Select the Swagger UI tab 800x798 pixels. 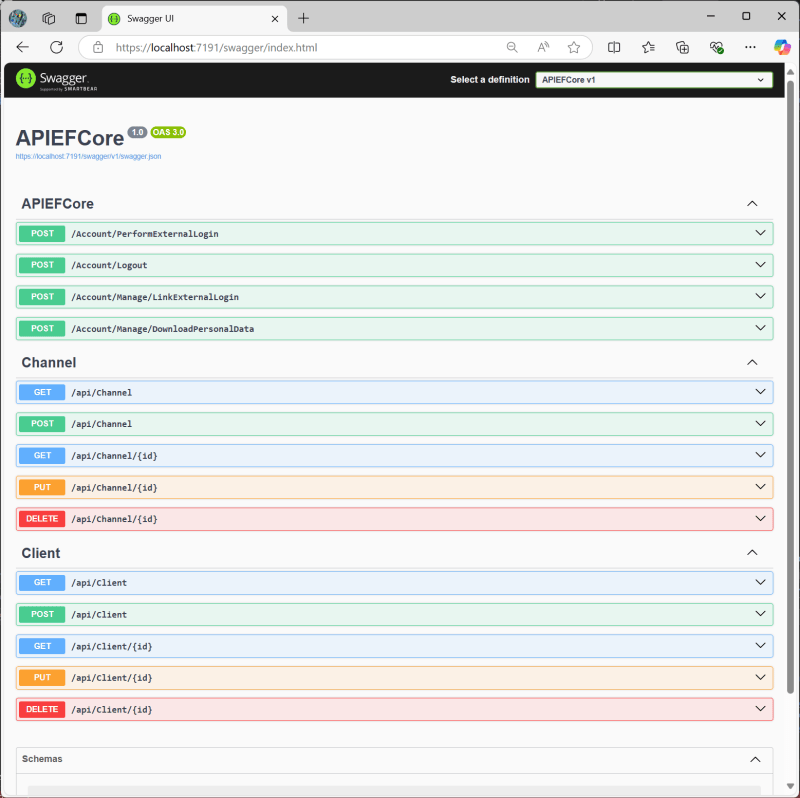tap(194, 19)
